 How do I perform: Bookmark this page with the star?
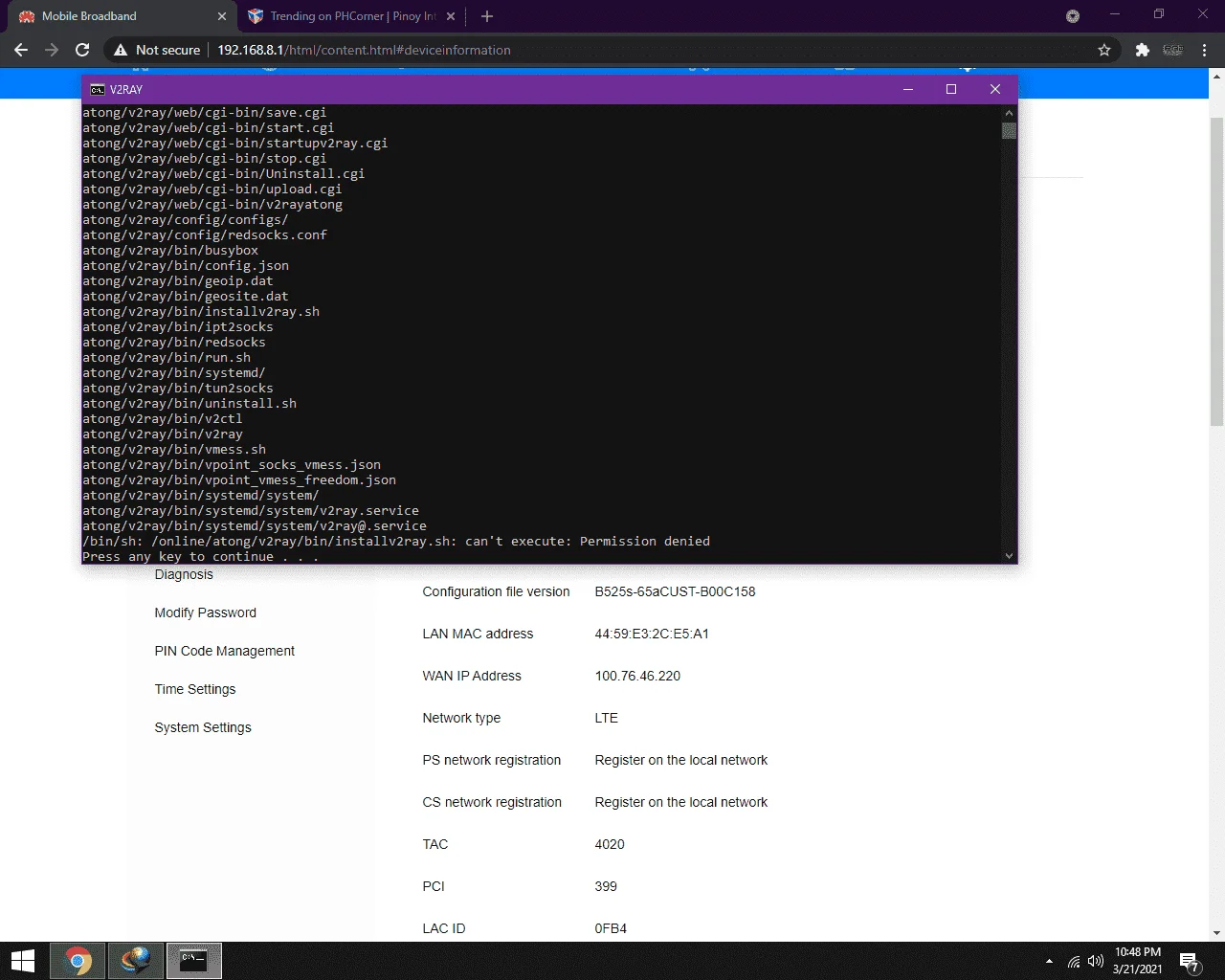[1104, 50]
